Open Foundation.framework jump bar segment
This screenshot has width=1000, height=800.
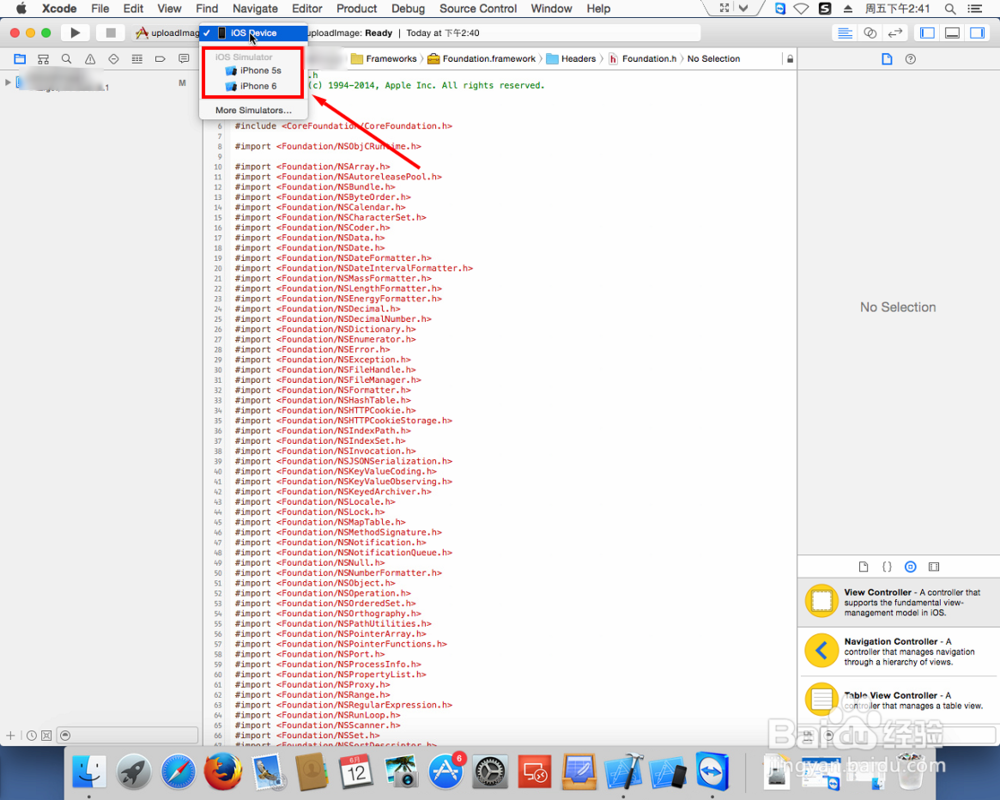pos(482,59)
